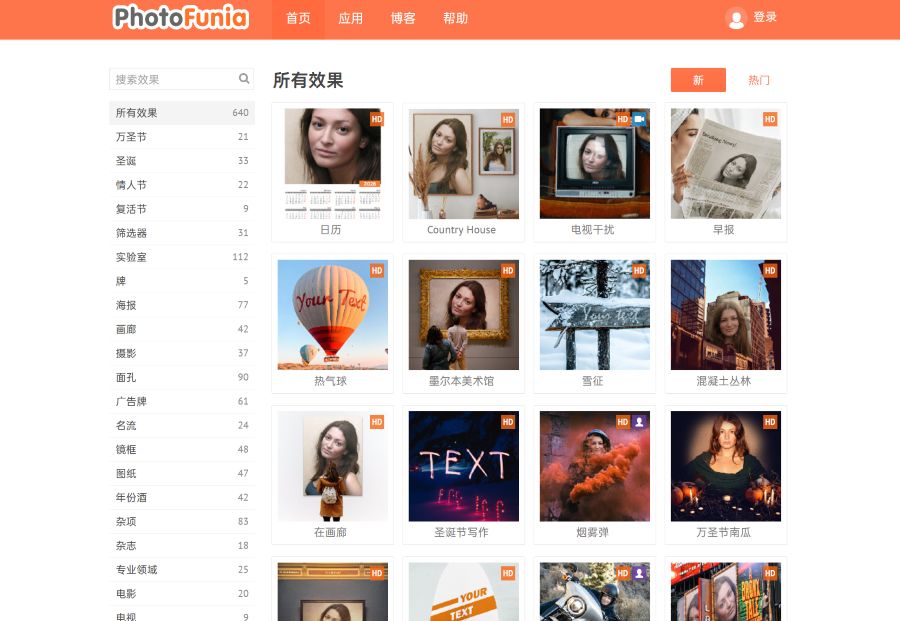Select the 万圣节 category
Screen dimensions: 900x621
click(131, 137)
